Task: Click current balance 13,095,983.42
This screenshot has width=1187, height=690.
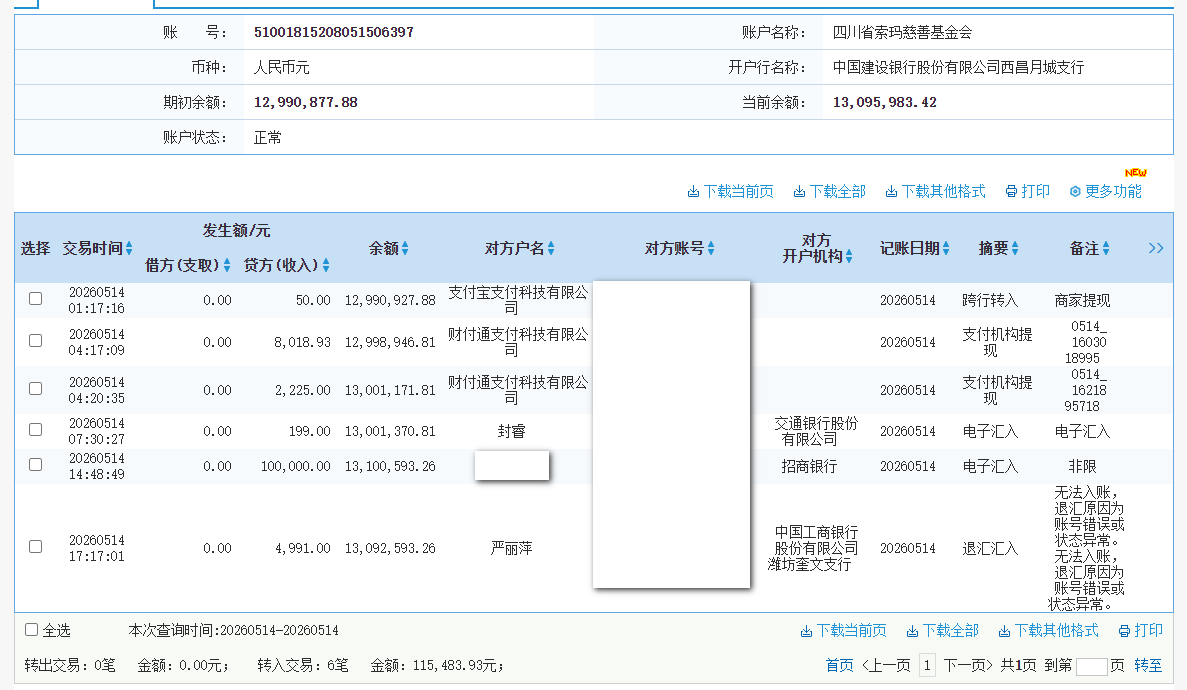Action: pyautogui.click(x=885, y=102)
